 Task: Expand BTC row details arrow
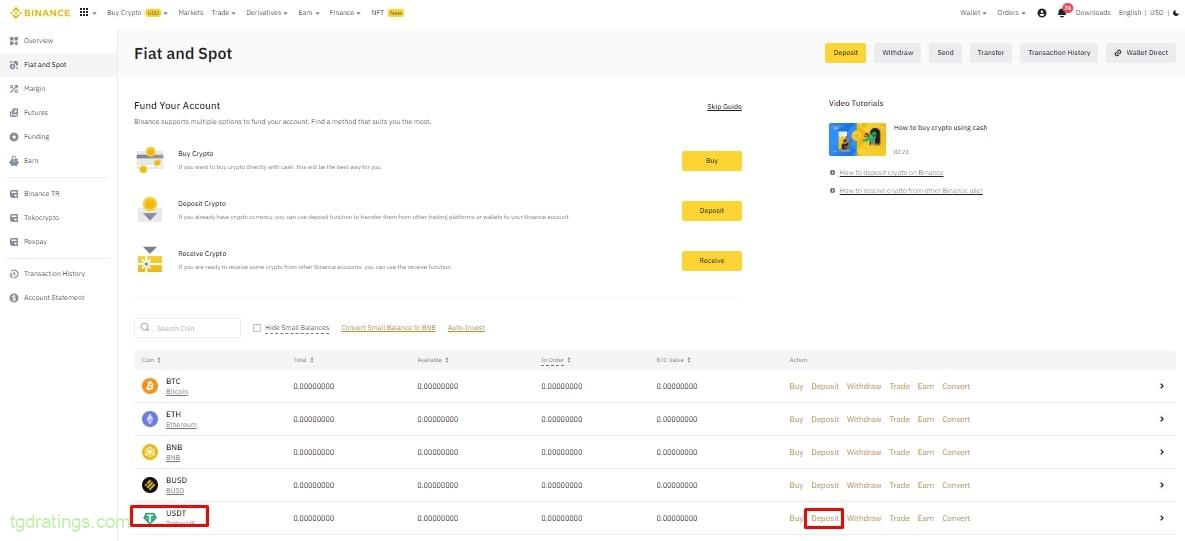tap(1162, 386)
